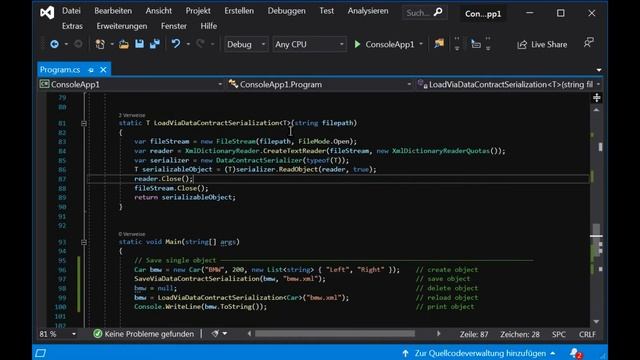This screenshot has width=640, height=360.
Task: Click the upward arrow icon beside Zur Quellcodeverwaltung
Action: [405, 353]
